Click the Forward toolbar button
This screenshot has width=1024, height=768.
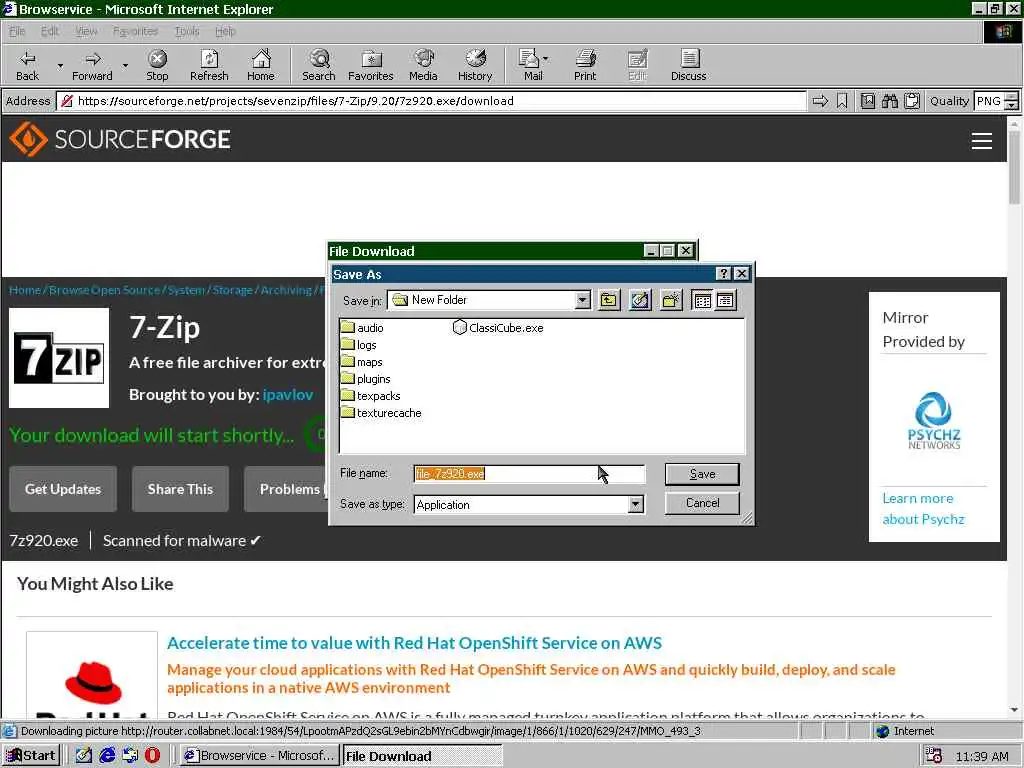[x=92, y=65]
